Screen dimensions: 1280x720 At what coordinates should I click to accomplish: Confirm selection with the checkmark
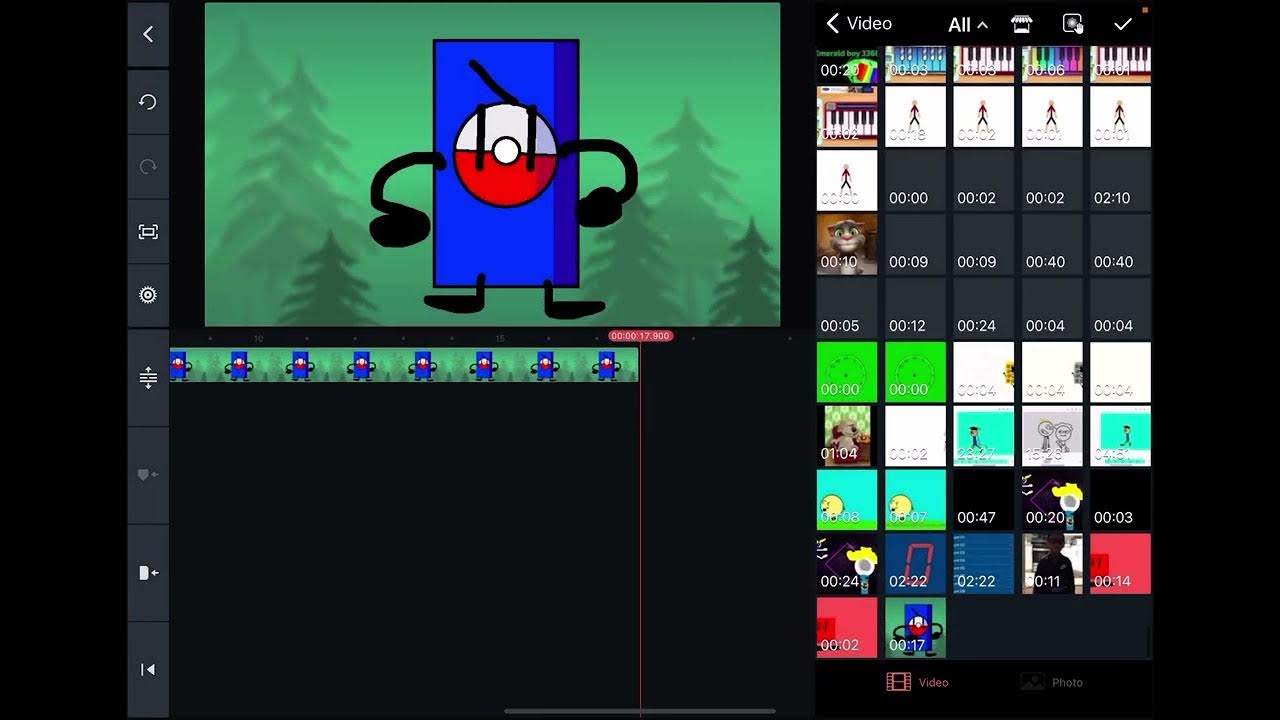click(x=1123, y=24)
